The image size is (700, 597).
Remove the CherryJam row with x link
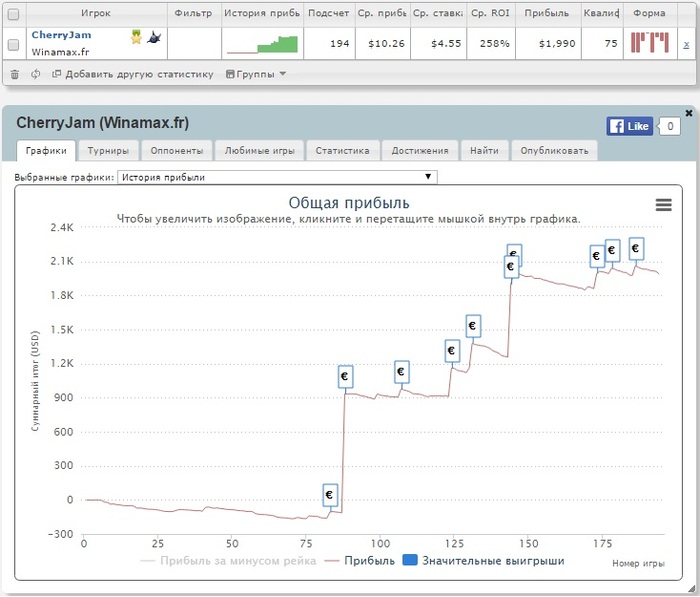(x=686, y=44)
